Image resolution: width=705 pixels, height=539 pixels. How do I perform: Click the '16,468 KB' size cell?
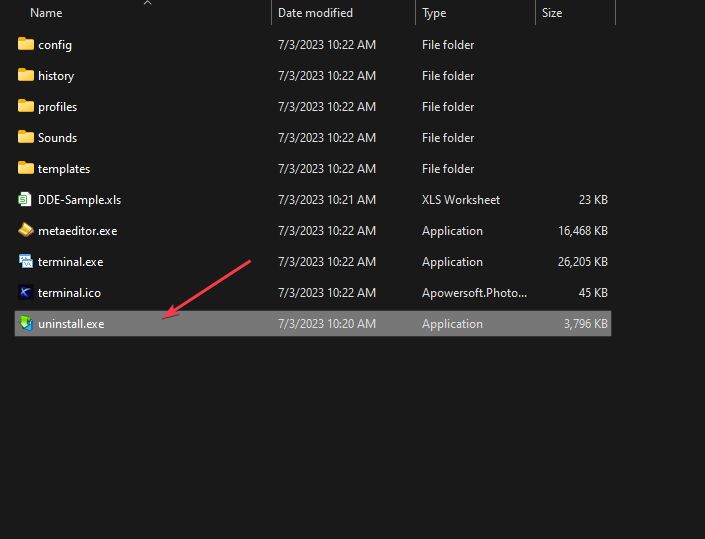(583, 231)
